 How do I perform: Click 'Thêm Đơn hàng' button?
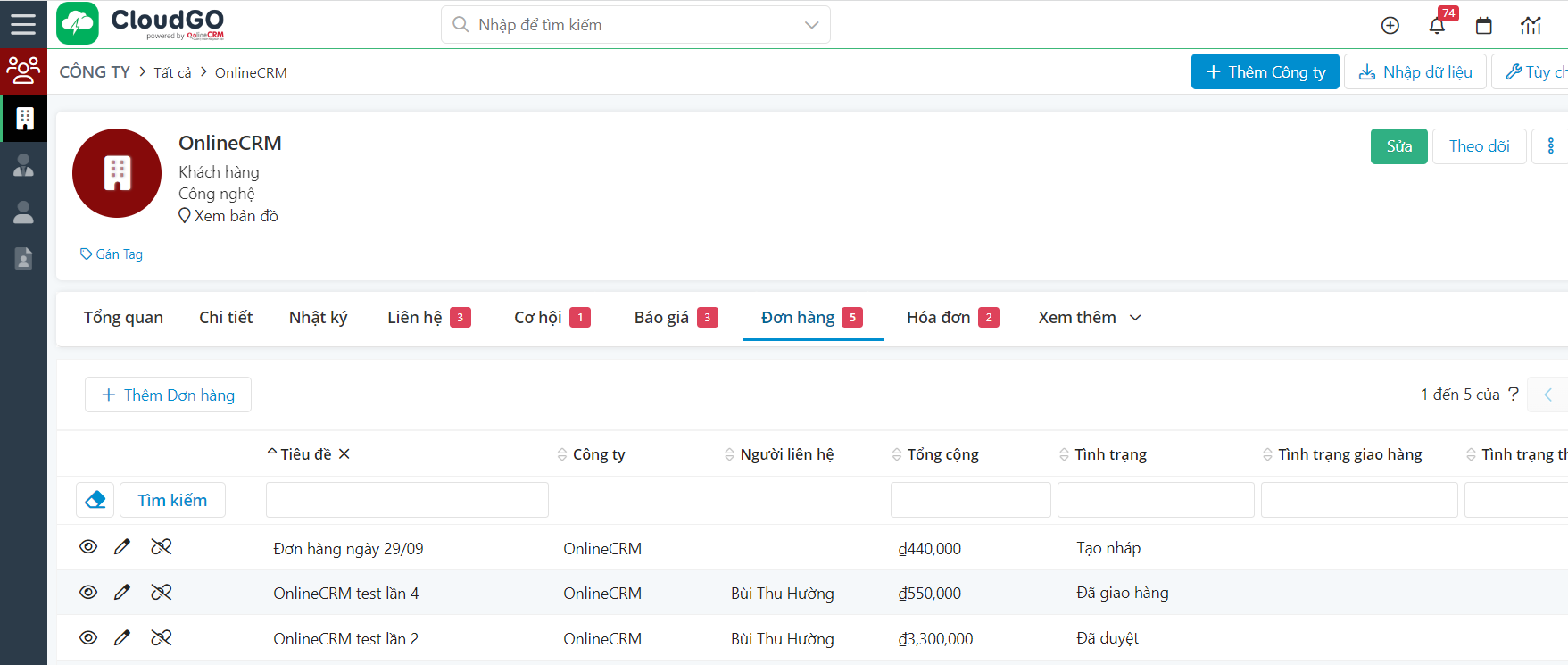coord(168,395)
